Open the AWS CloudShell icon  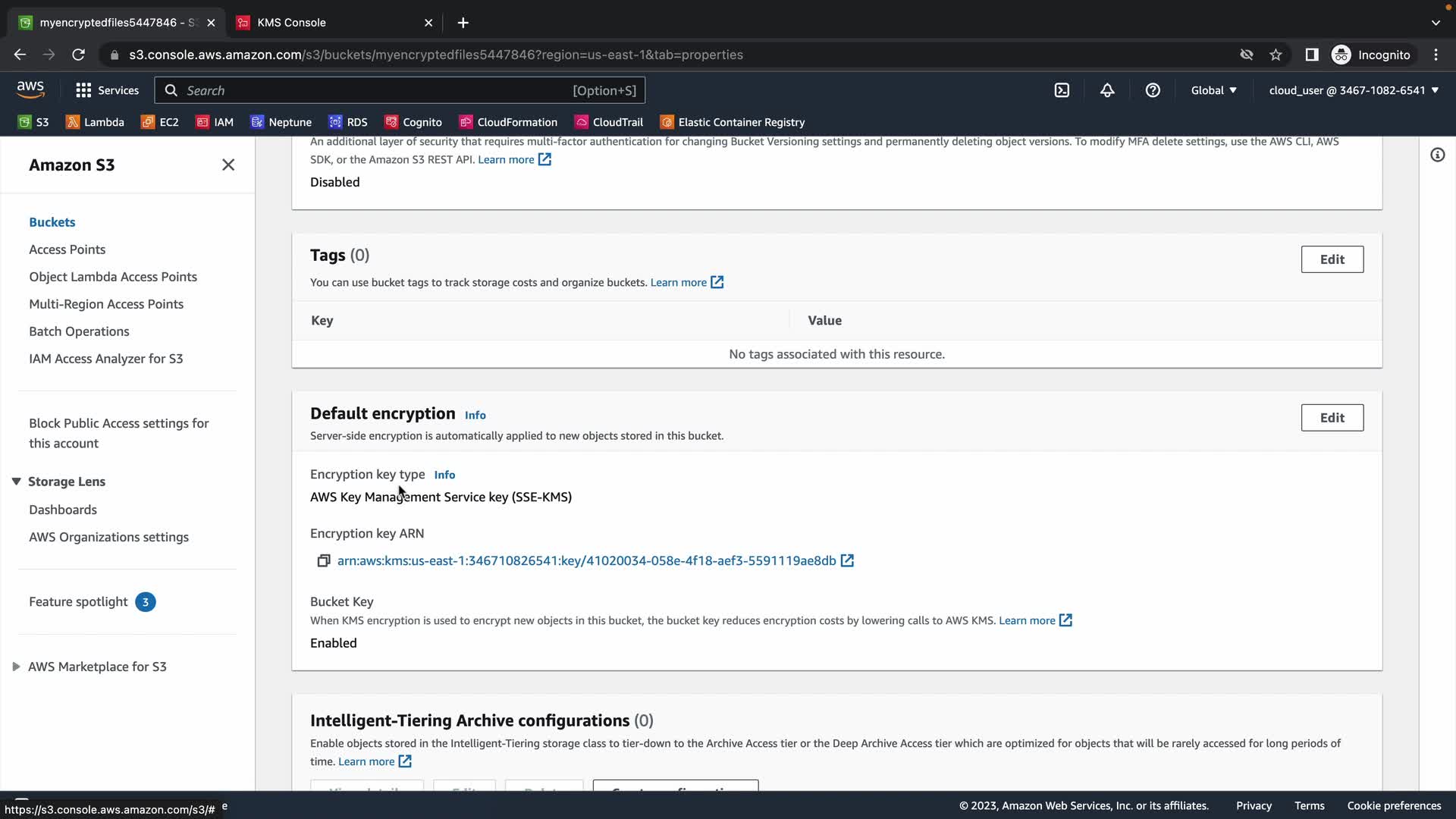tap(1062, 90)
